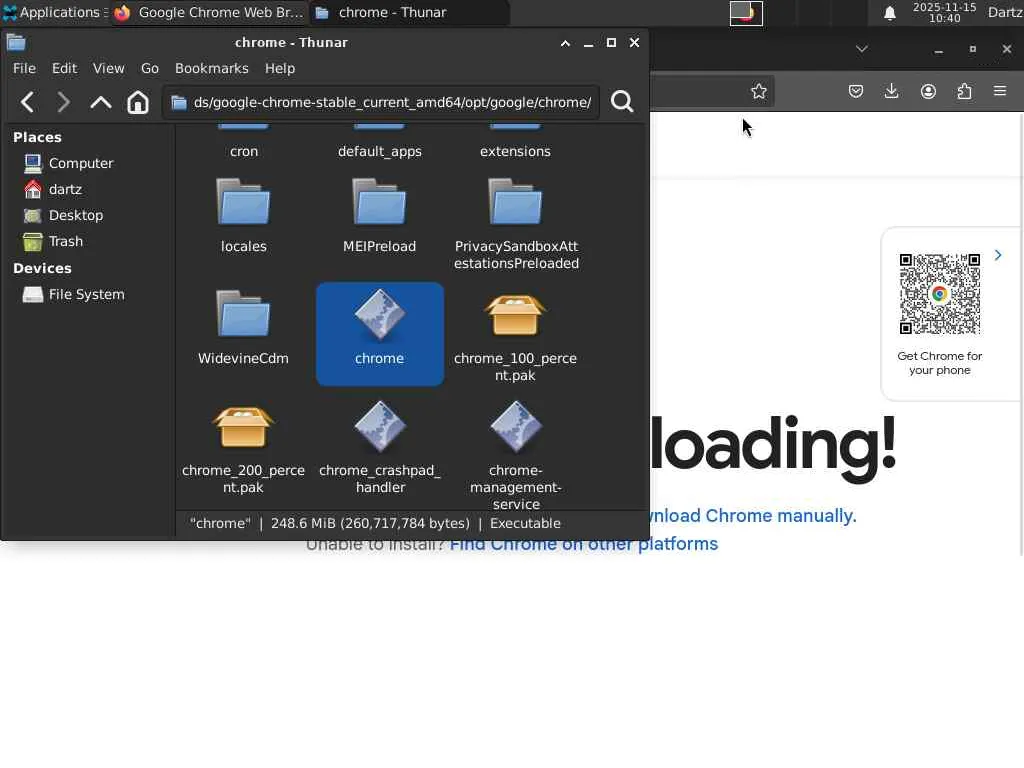The width and height of the screenshot is (1024, 768).
Task: Click the panel clock showing 2025-11-15
Action: [x=944, y=12]
